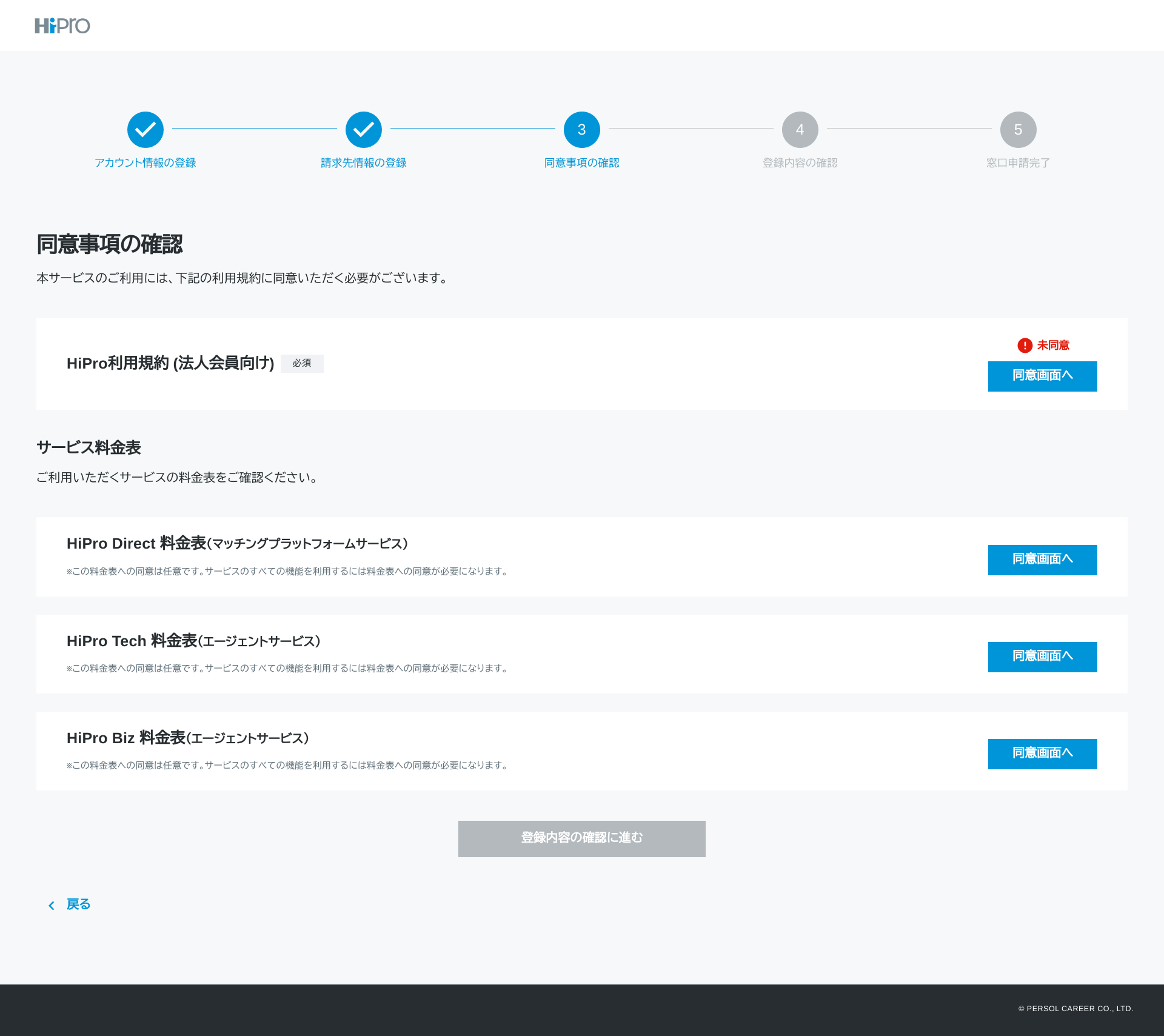Click the red 未同意 warning icon

pos(1025,346)
